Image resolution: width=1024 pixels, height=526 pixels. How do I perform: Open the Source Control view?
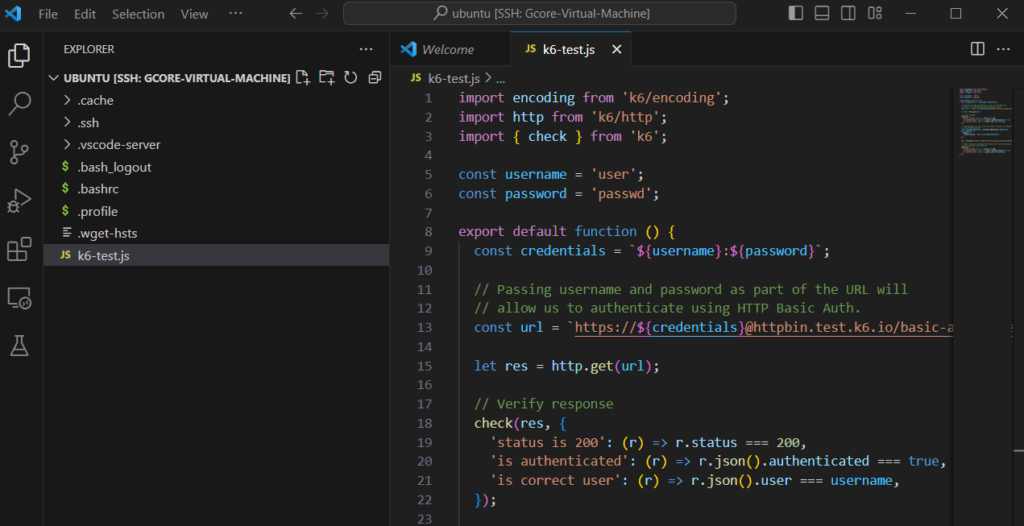[x=19, y=151]
